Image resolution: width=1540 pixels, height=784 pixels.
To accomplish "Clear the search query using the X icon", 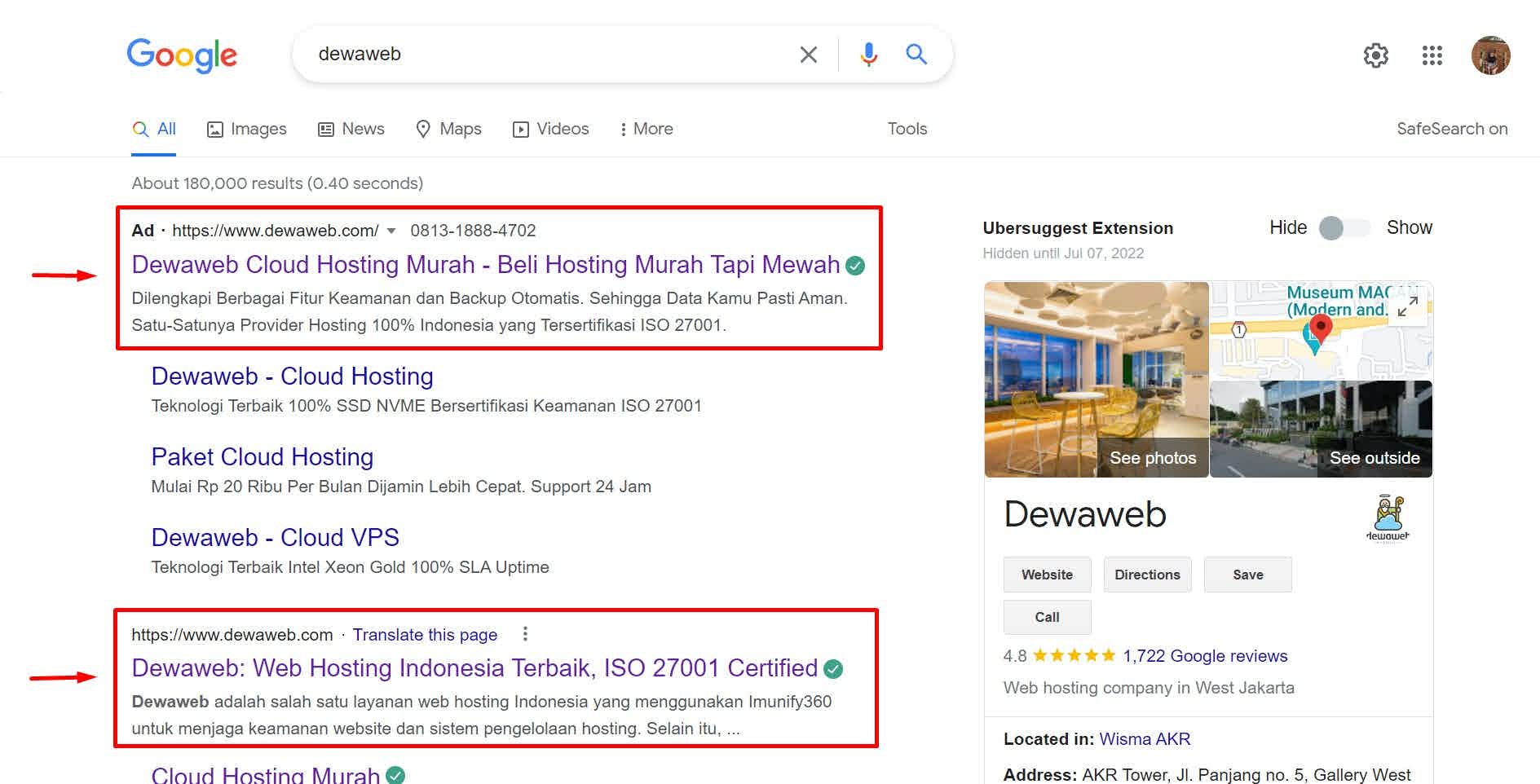I will point(808,54).
